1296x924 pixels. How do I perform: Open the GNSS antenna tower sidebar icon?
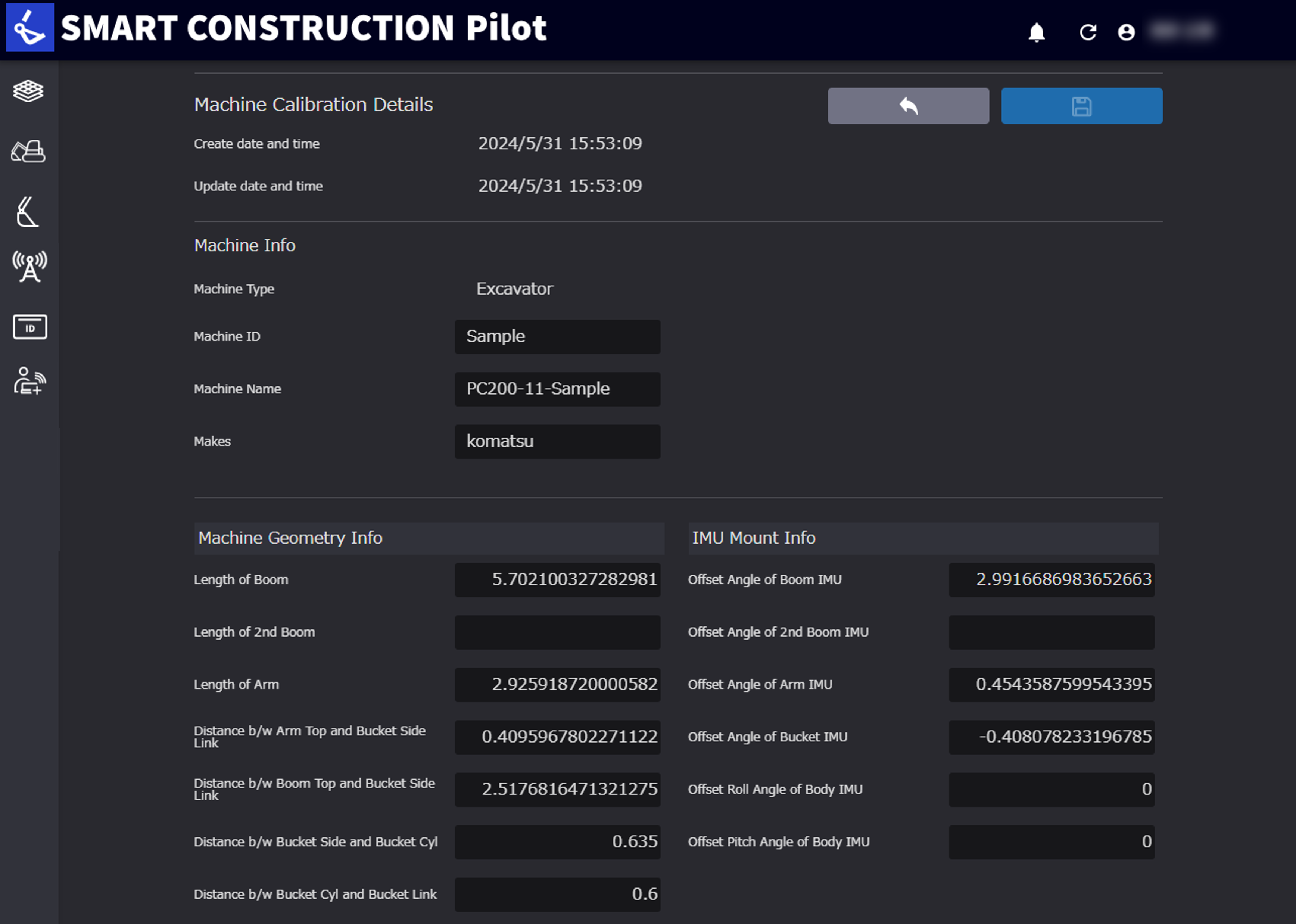(29, 266)
